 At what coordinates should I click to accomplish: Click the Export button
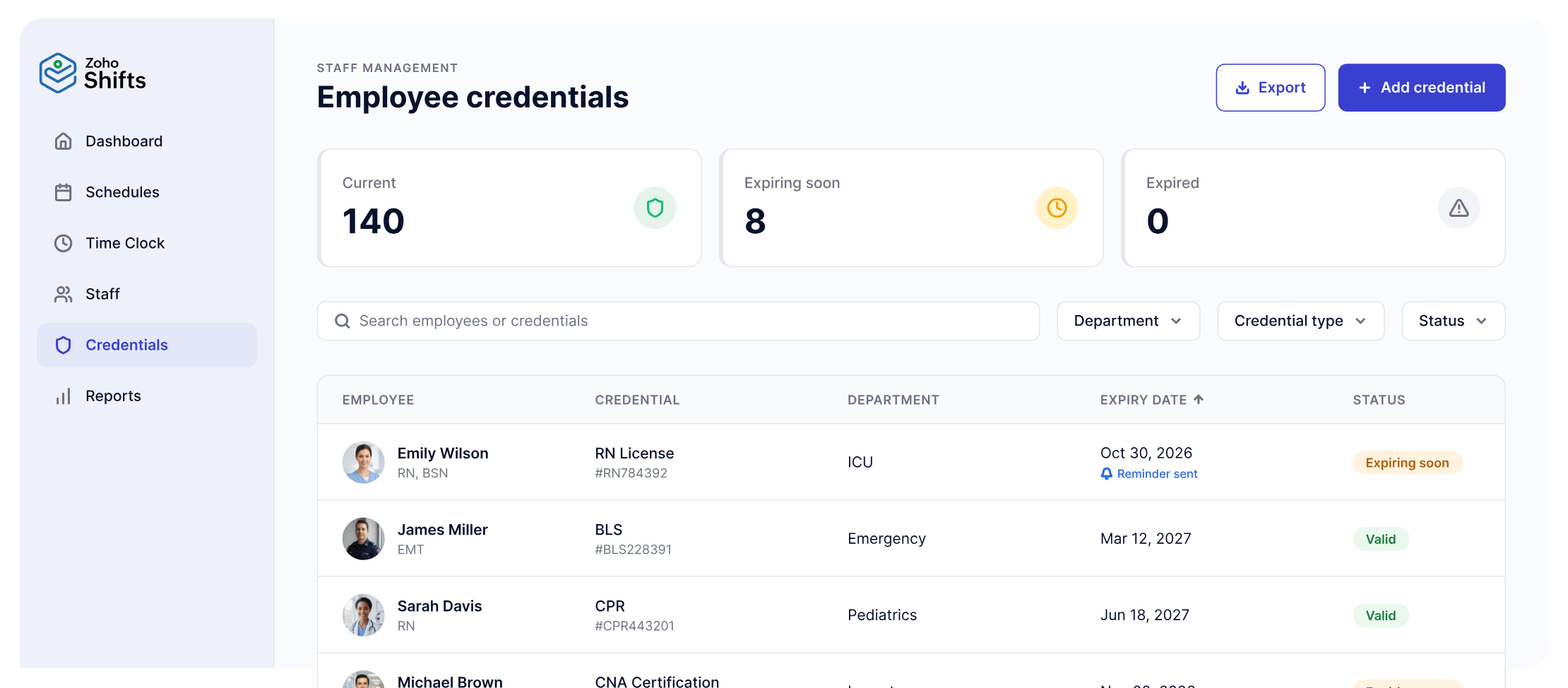coord(1270,88)
